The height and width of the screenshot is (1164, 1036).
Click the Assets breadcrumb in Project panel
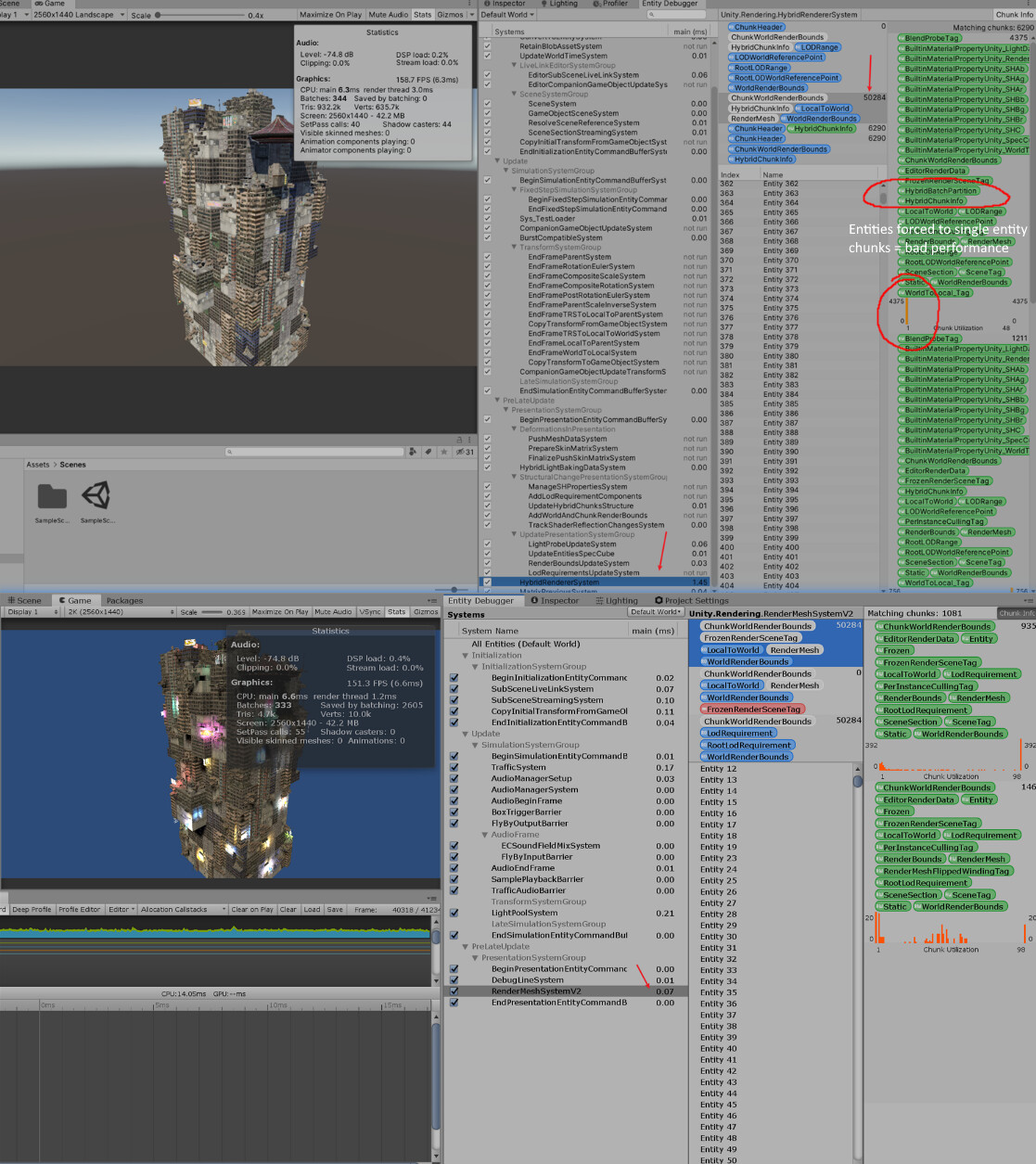(x=38, y=465)
